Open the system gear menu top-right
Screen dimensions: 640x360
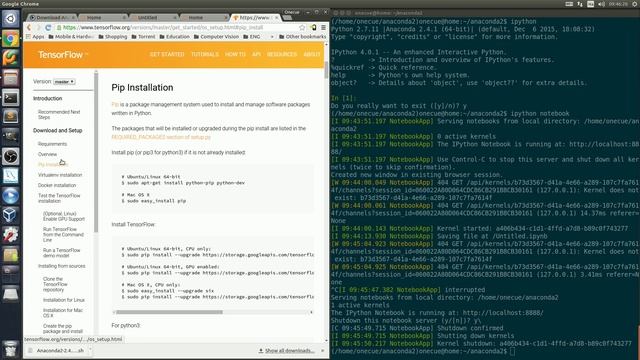pyautogui.click(x=635, y=4)
